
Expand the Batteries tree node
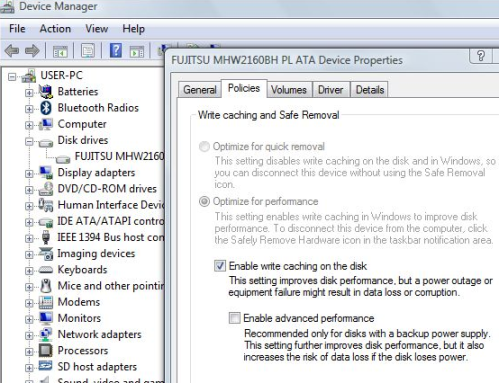pos(29,93)
